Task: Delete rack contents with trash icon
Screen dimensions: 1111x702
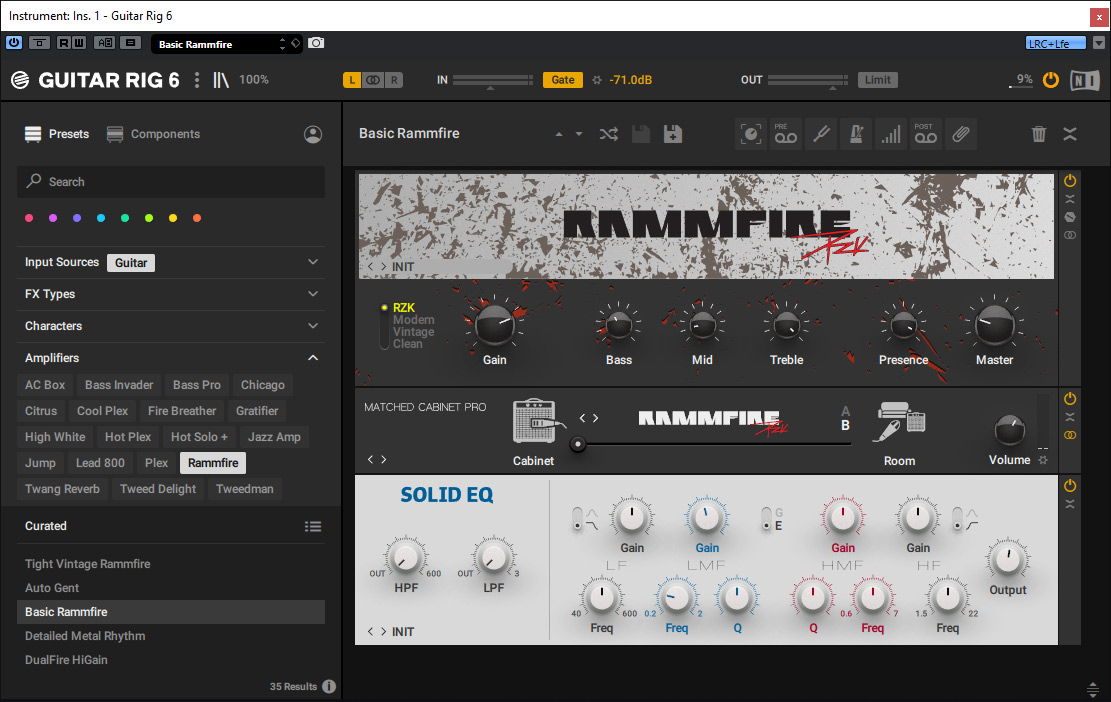Action: [1039, 134]
